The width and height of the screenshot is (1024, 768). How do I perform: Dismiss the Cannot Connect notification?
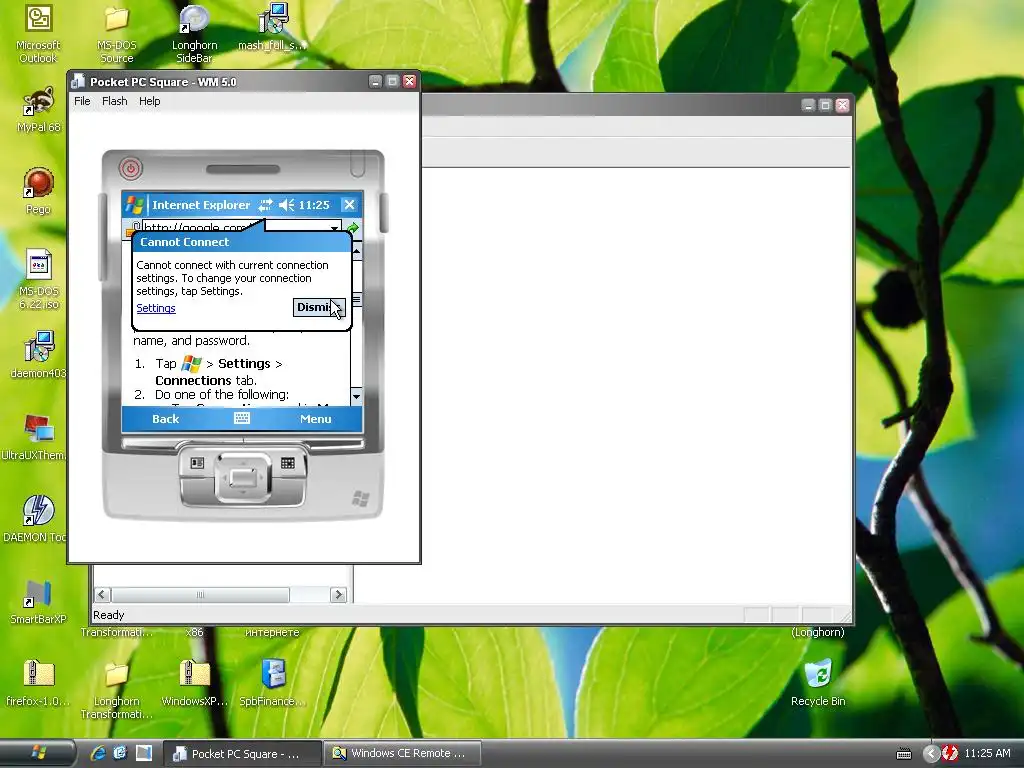pos(319,307)
